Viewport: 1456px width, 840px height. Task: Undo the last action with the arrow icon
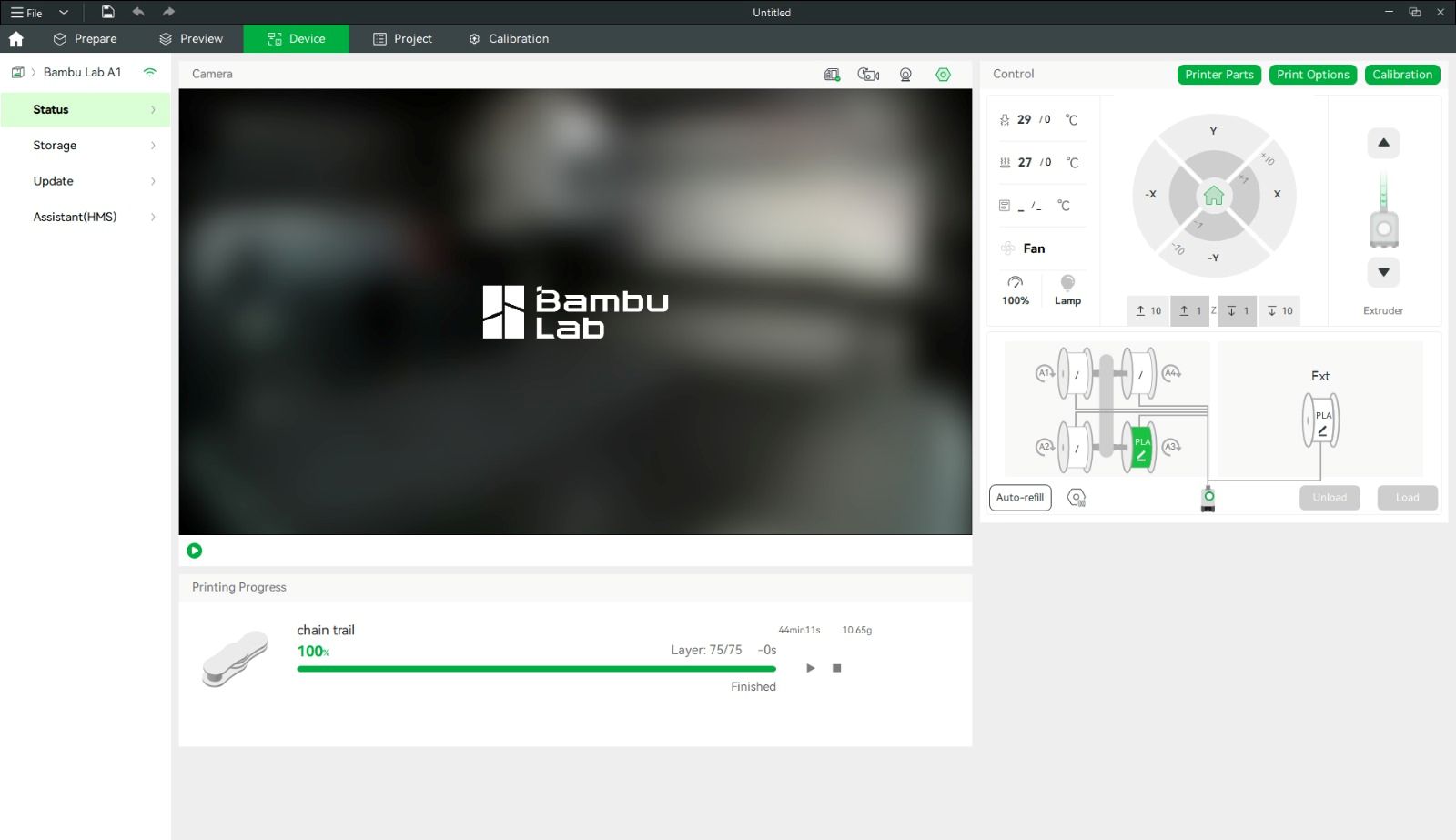[x=138, y=12]
